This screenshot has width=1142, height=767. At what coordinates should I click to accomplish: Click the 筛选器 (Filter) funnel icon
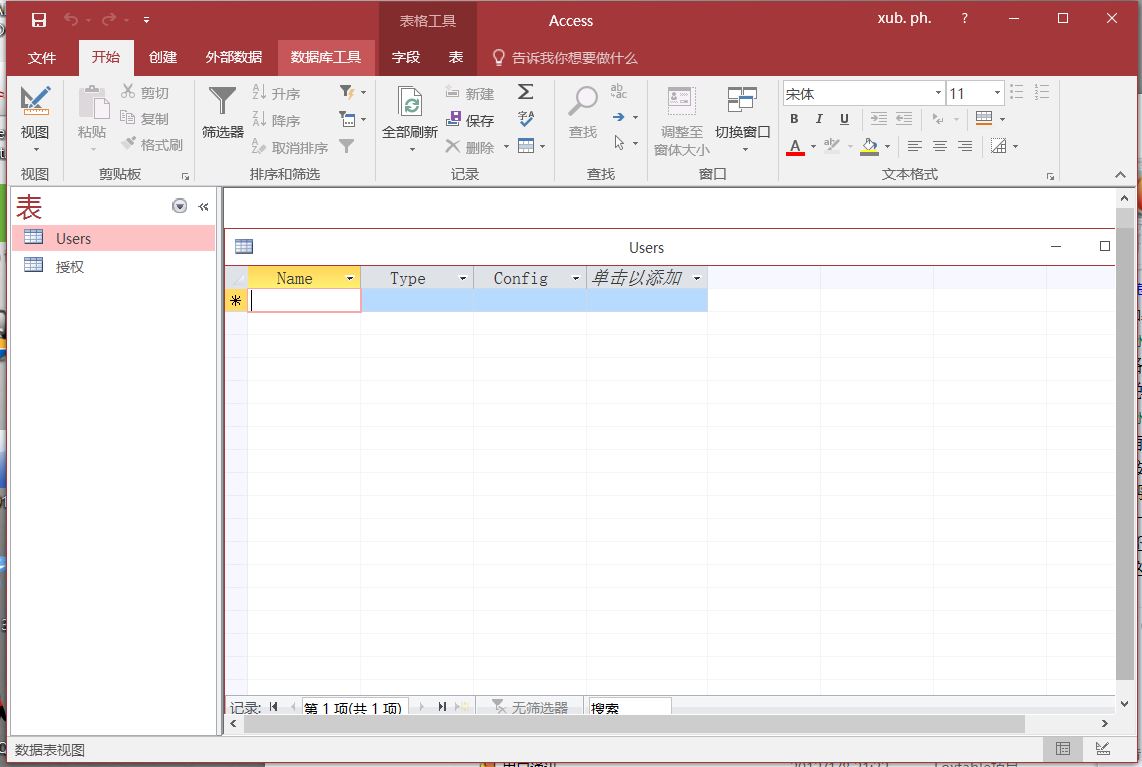pos(222,102)
